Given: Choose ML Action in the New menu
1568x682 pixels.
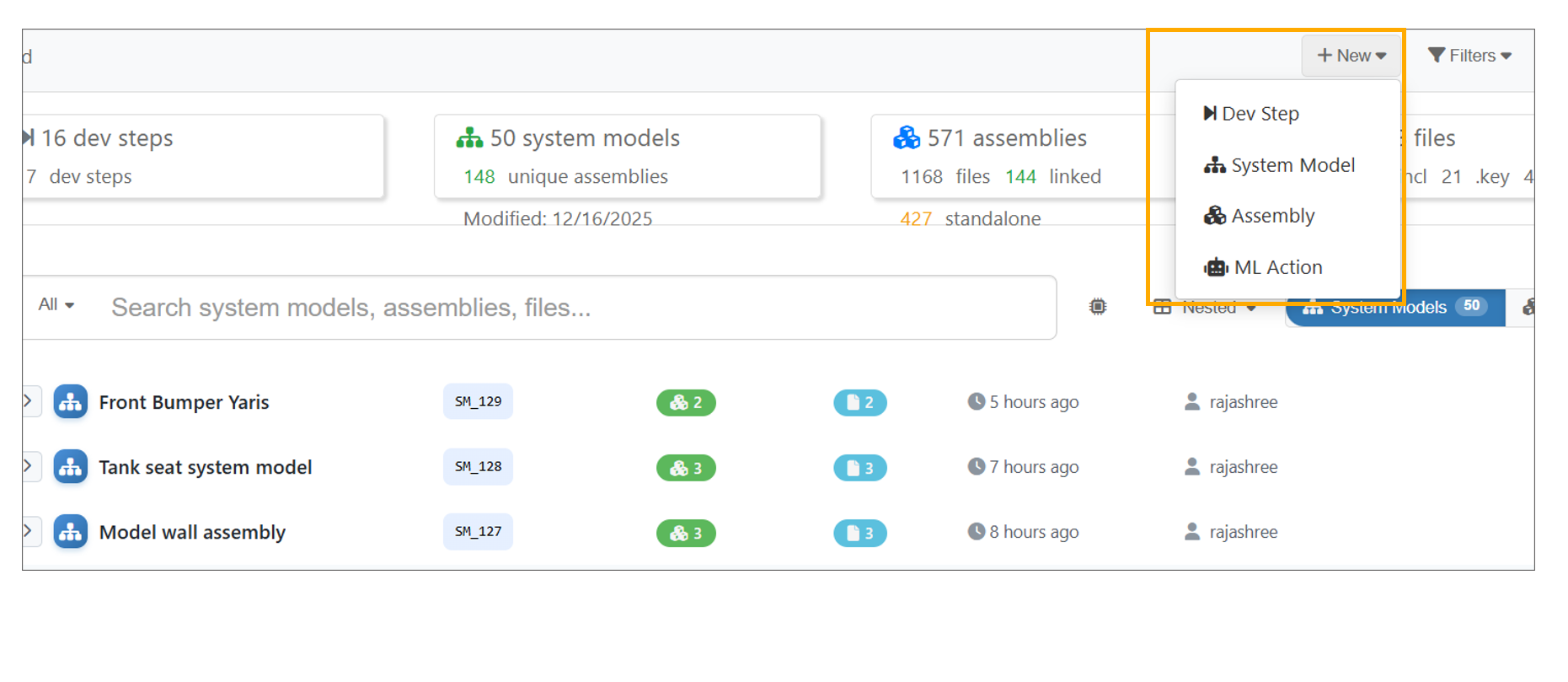Looking at the screenshot, I should click(1277, 267).
